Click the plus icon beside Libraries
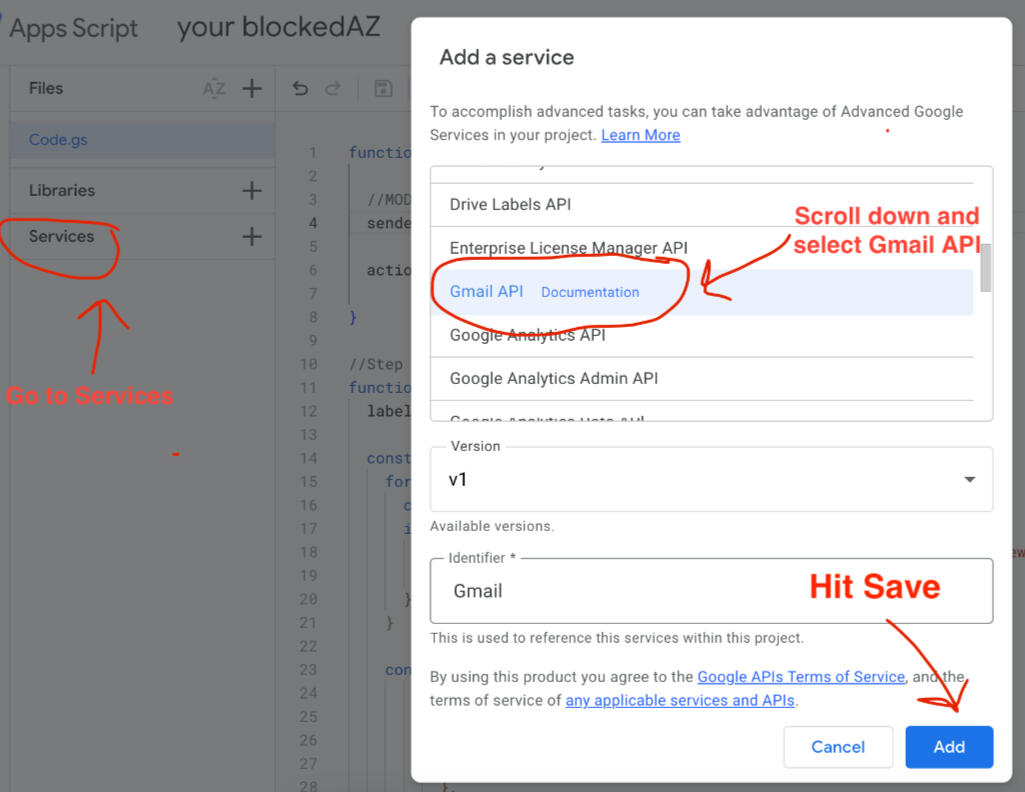The image size is (1025, 792). coord(252,190)
